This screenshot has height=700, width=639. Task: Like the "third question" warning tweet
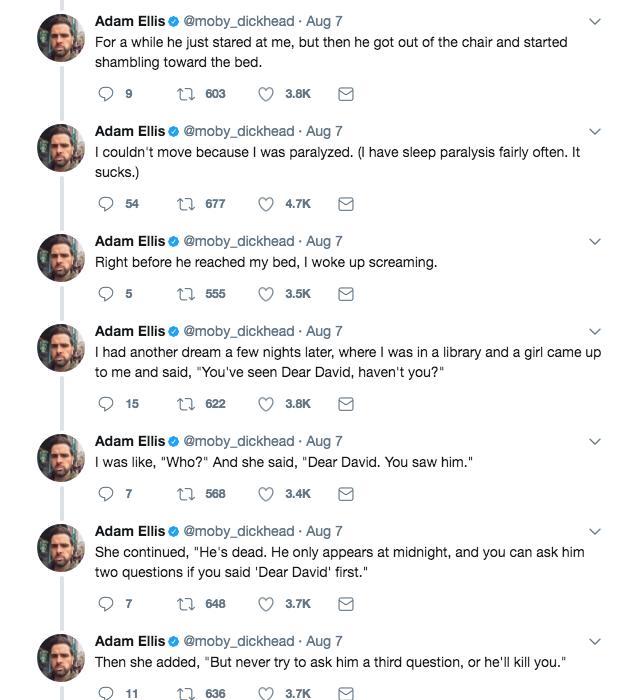266,693
